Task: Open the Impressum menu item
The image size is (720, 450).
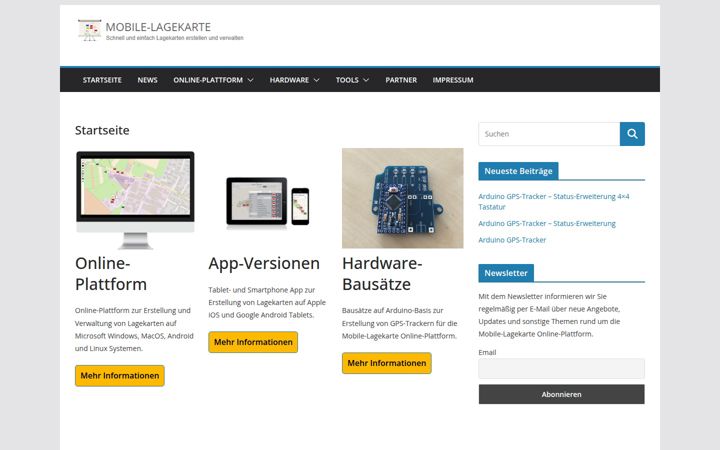Action: [453, 80]
